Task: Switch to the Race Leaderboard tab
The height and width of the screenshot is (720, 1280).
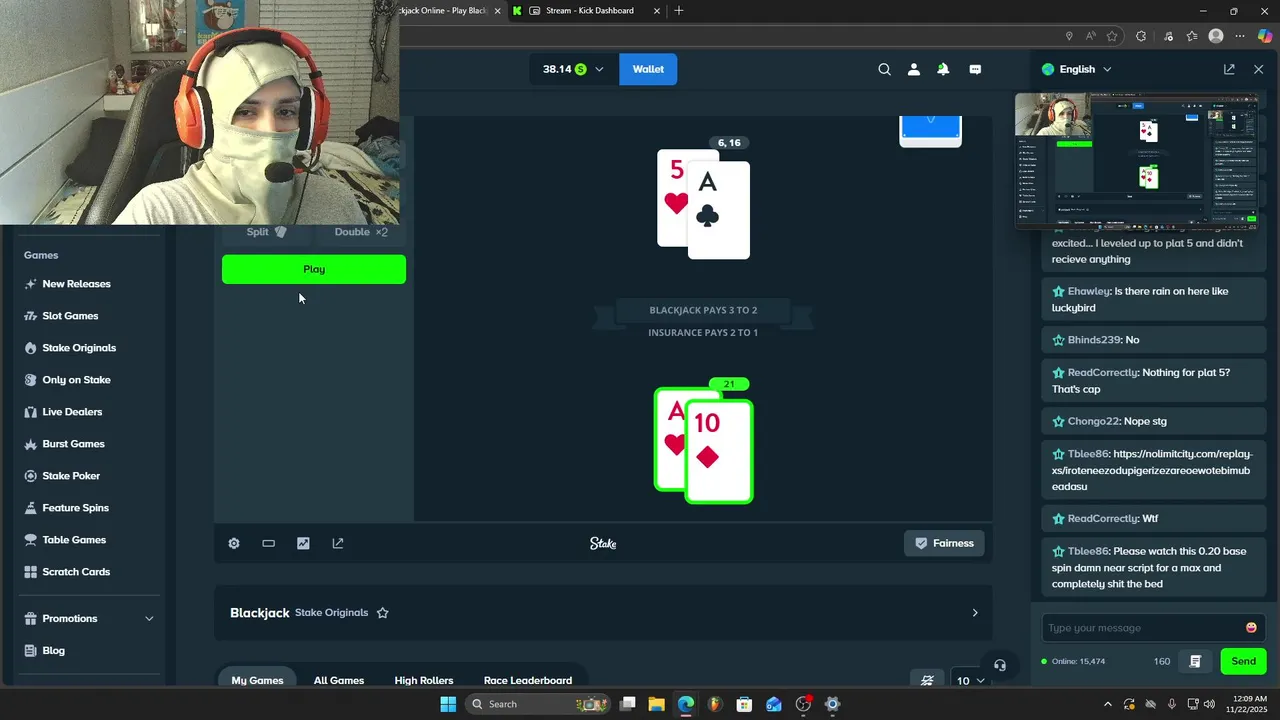Action: click(x=528, y=680)
